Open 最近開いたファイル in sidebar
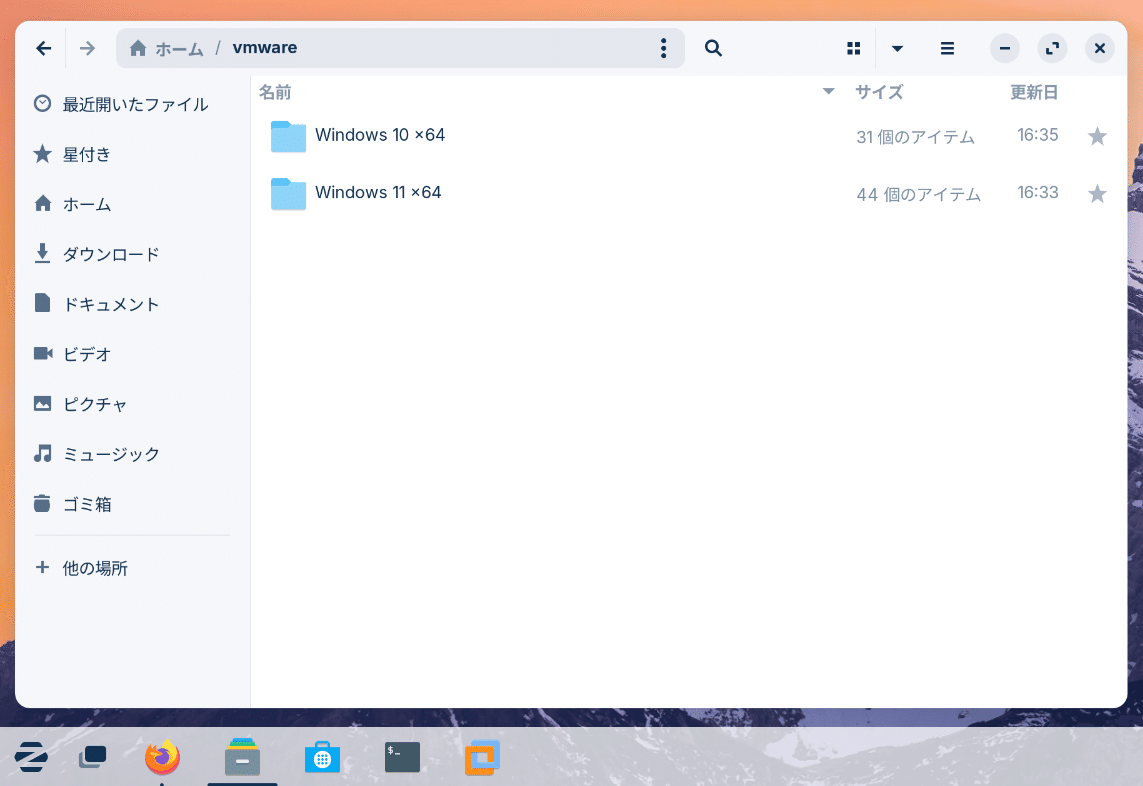Viewport: 1143px width, 786px height. point(132,104)
